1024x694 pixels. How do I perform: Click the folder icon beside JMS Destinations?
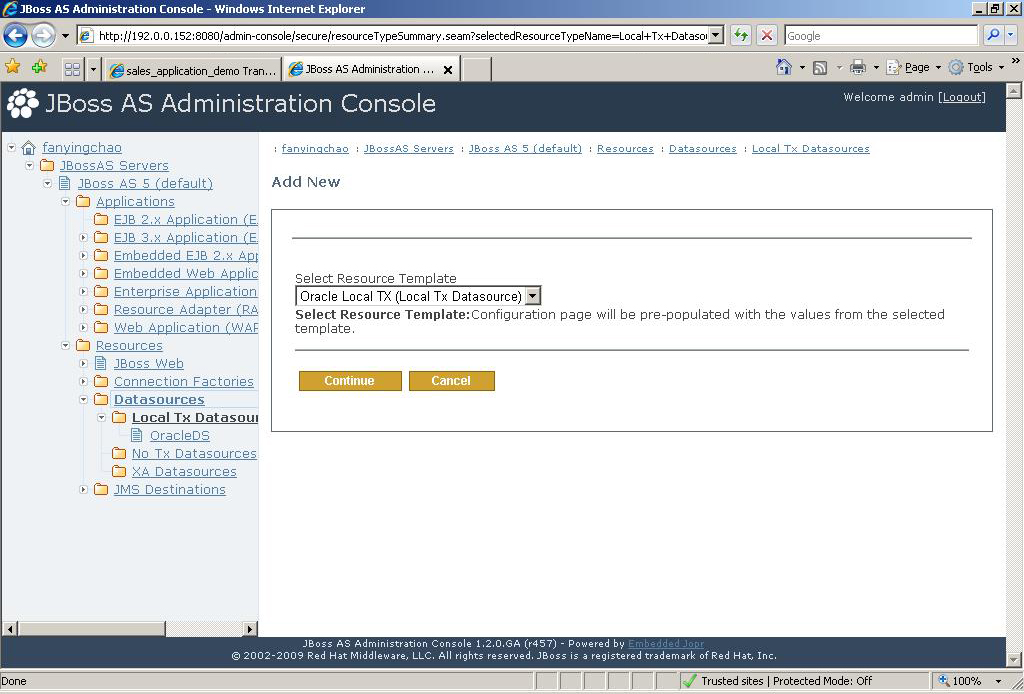(x=101, y=489)
